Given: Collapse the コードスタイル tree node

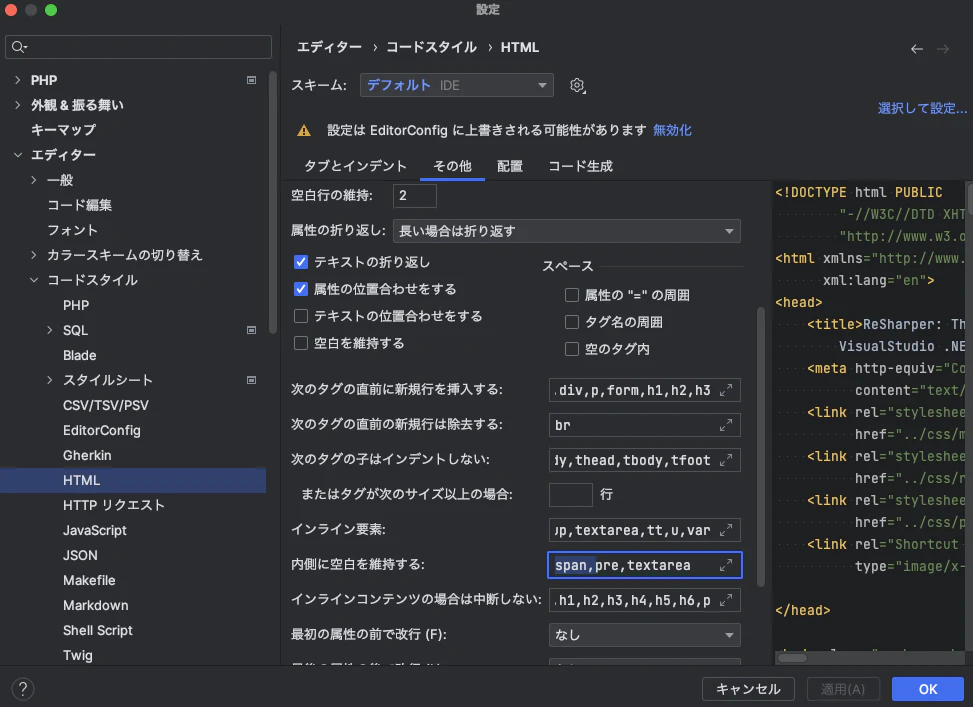Looking at the screenshot, I should pyautogui.click(x=34, y=280).
